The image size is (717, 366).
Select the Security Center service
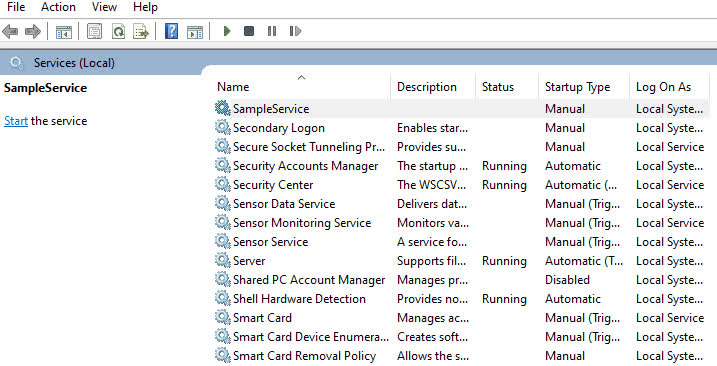point(273,185)
